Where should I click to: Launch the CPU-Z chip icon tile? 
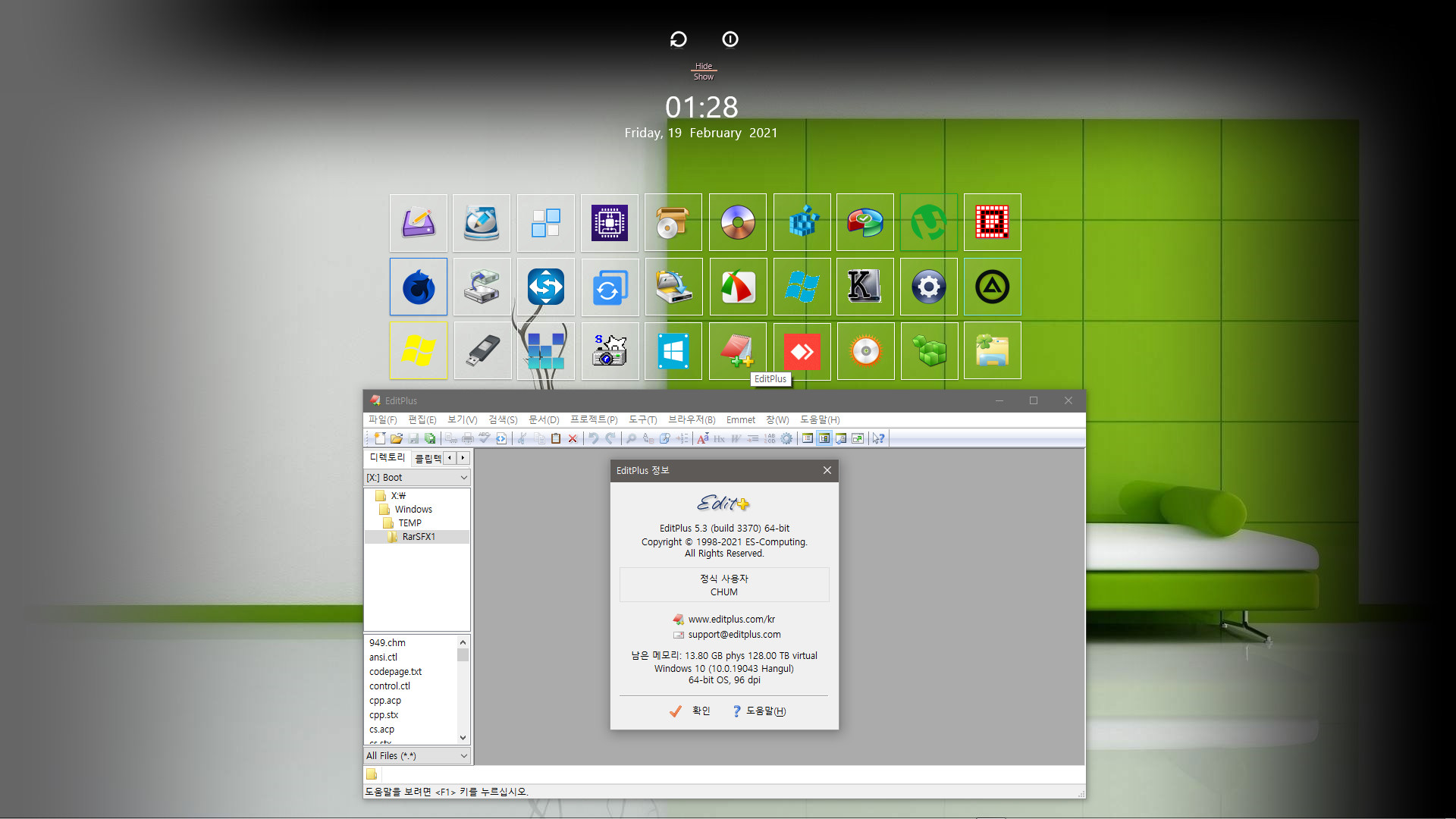click(610, 223)
